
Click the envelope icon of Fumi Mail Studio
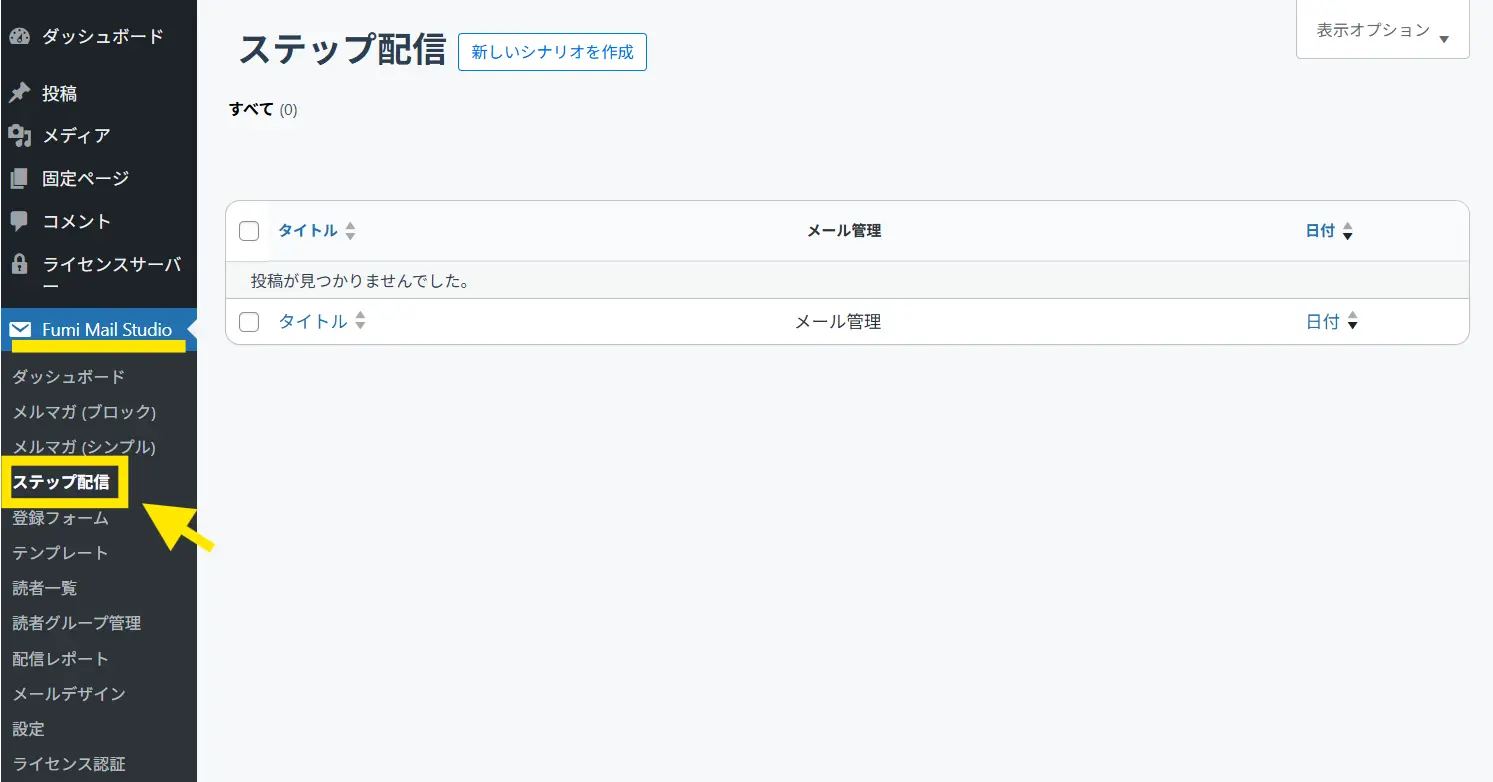[20, 330]
